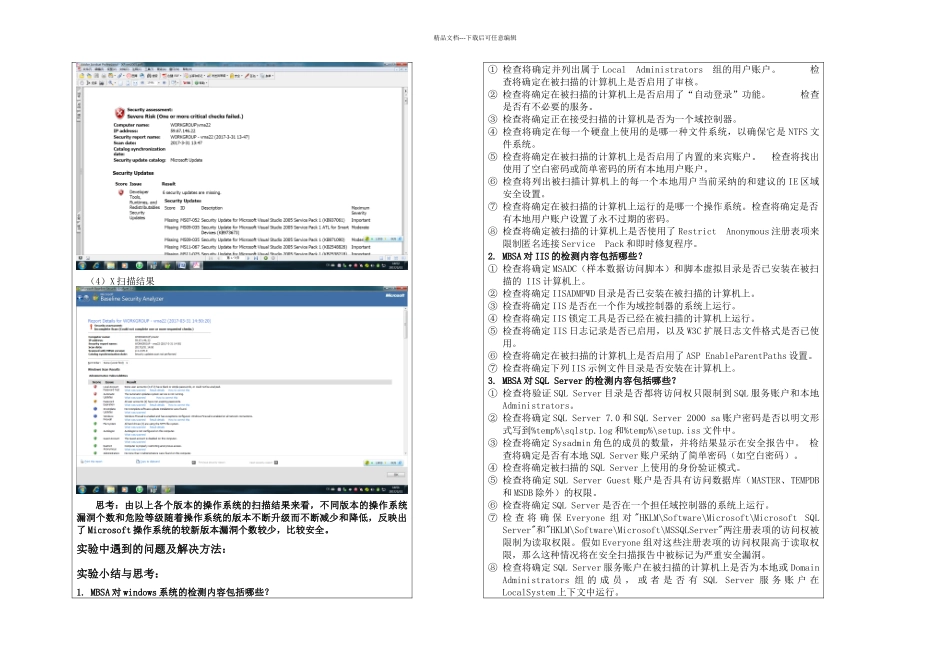Open the Sort Order dropdown in the MBSA report
Image resolution: width=950 pixels, height=672 pixels.
point(116,363)
